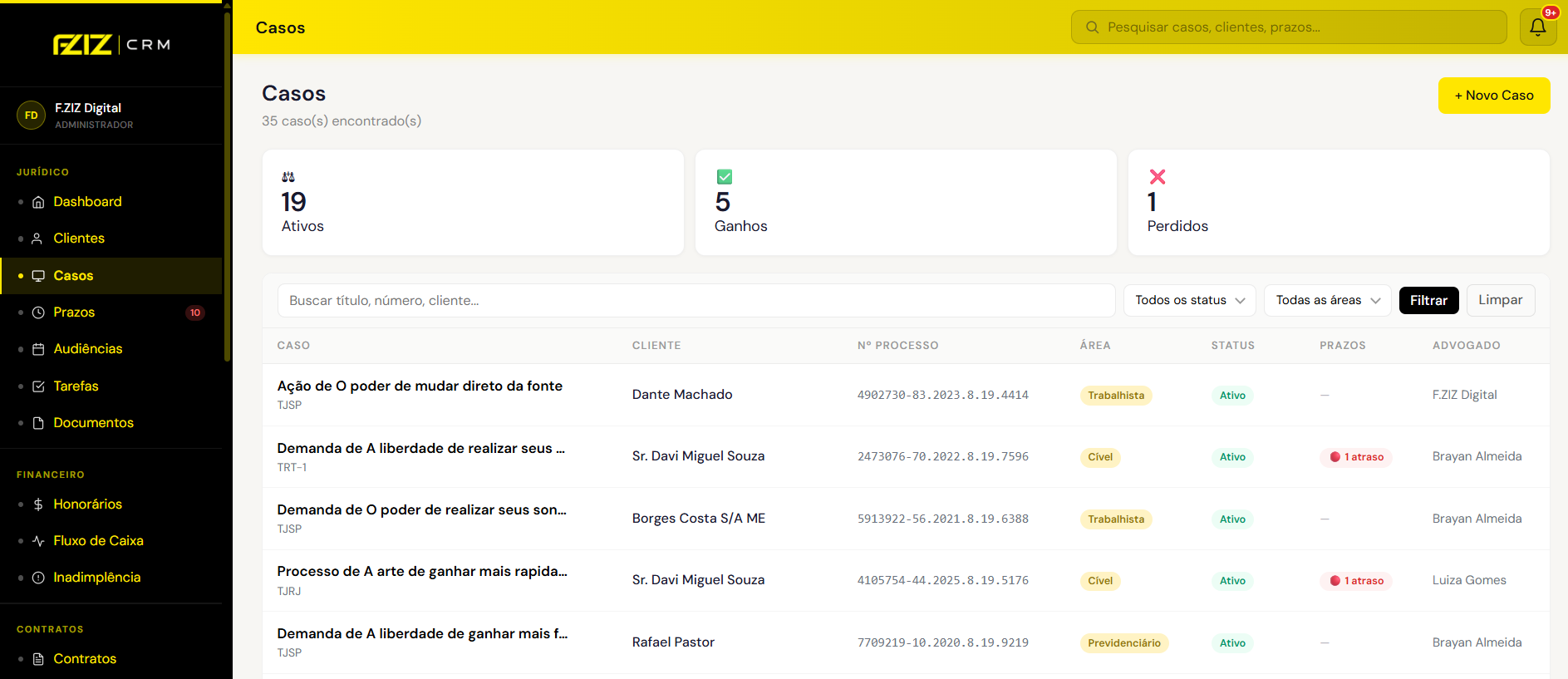The width and height of the screenshot is (1568, 679).
Task: Click client Rafael Pastor
Action: 673,642
